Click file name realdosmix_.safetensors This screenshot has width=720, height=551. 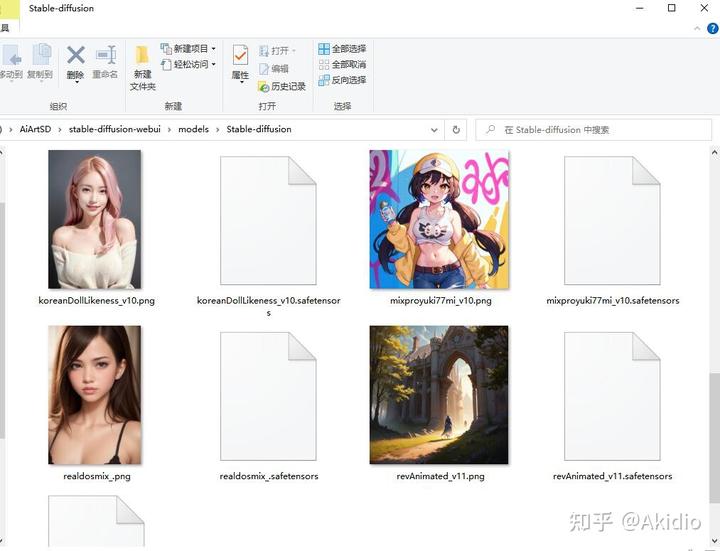[269, 476]
